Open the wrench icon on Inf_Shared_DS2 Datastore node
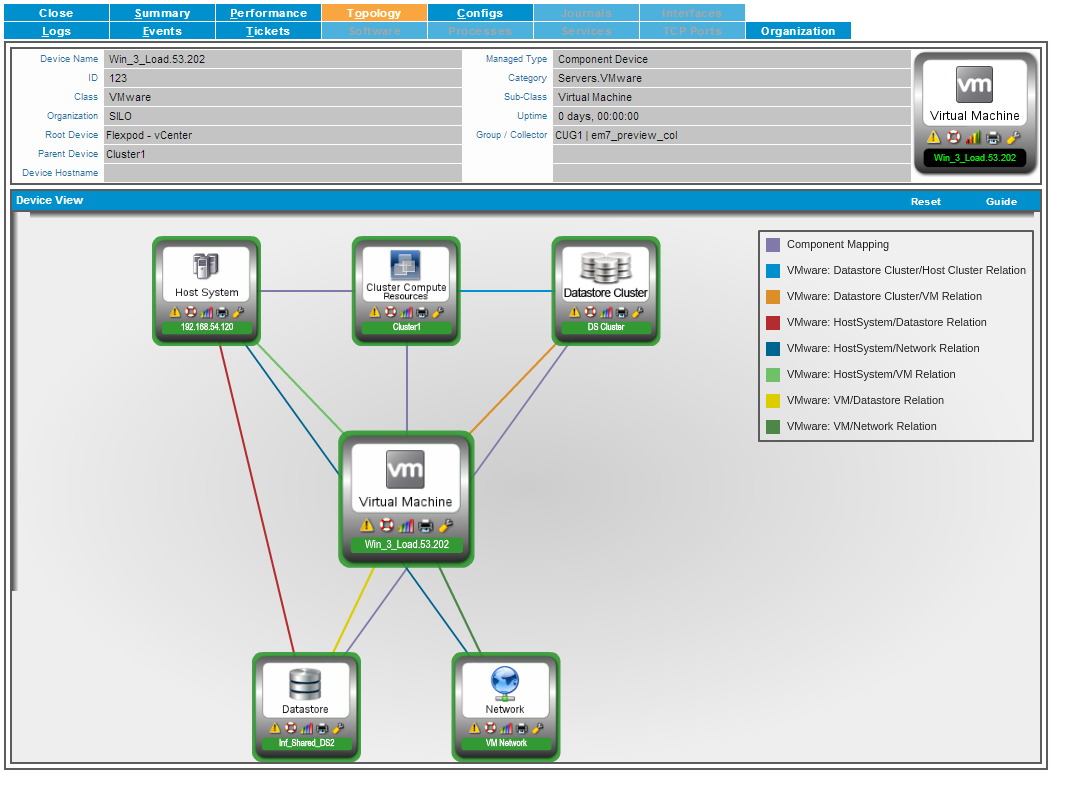Screen dimensions: 1090x790 click(338, 728)
